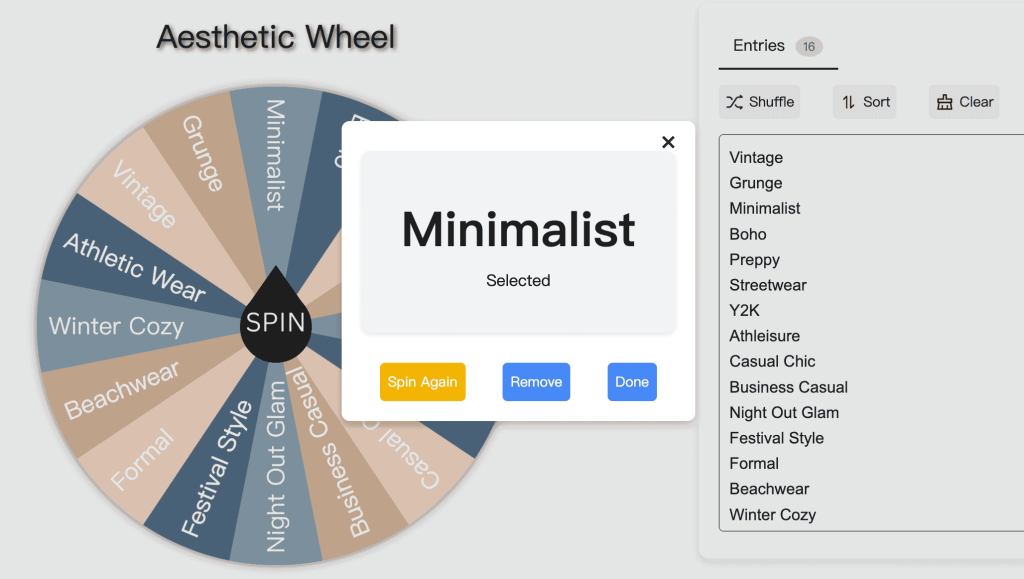
Task: Click the shuffle arrows icon
Action: tap(735, 102)
